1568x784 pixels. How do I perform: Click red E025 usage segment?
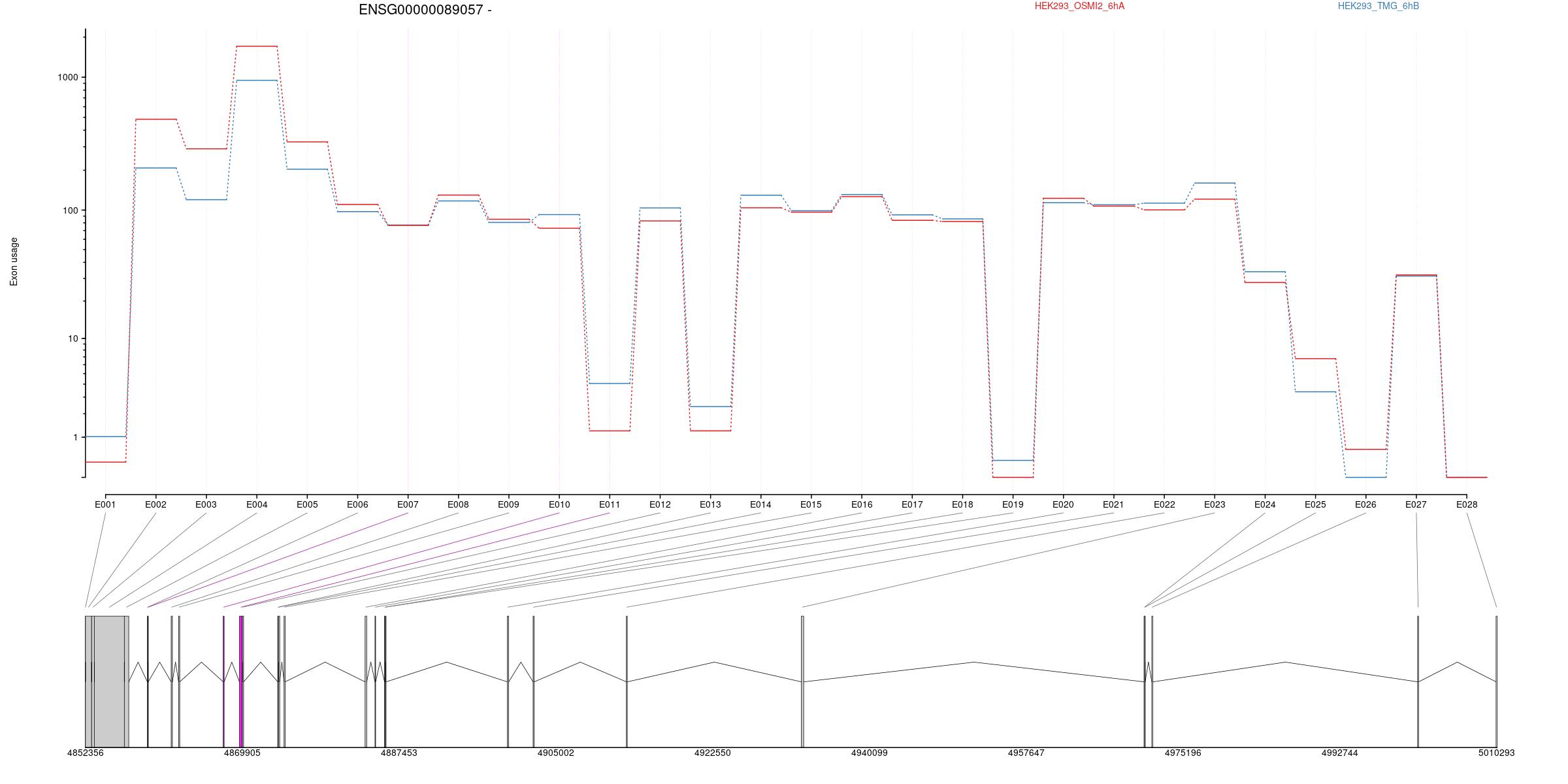1315,359
